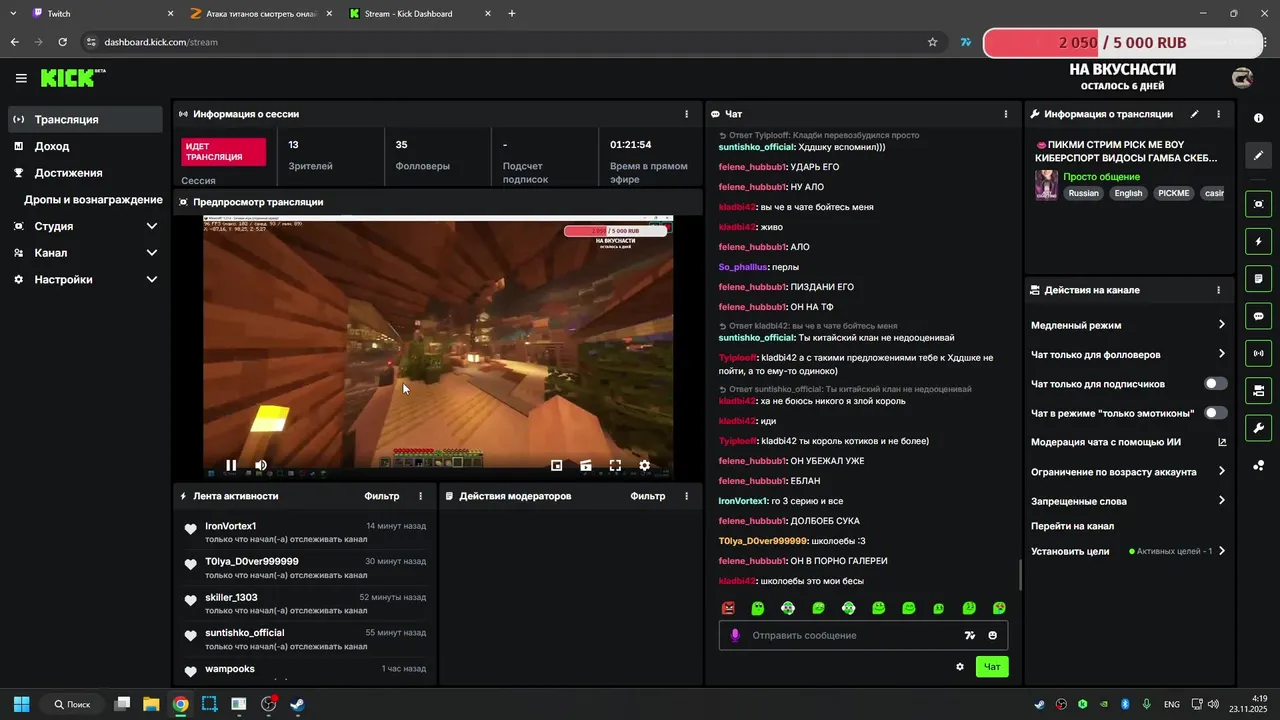Screen dimensions: 1280x720
Task: Switch to the Twitch browser tab
Action: [x=100, y=14]
